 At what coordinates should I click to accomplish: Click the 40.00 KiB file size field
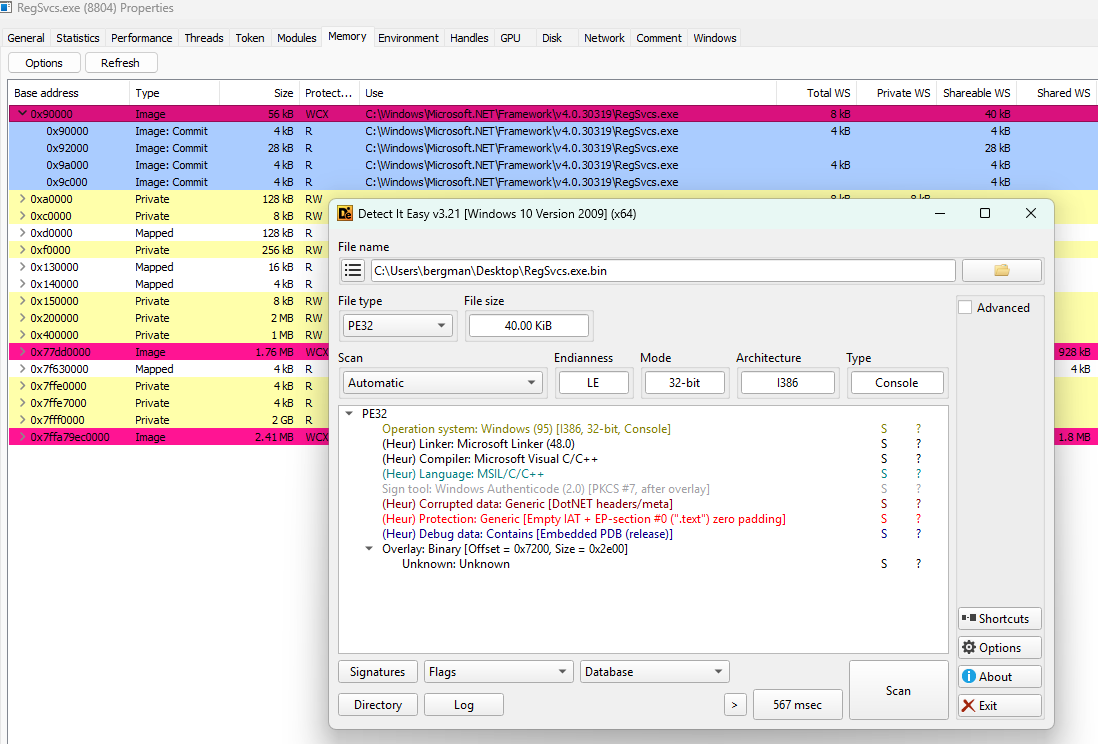529,326
